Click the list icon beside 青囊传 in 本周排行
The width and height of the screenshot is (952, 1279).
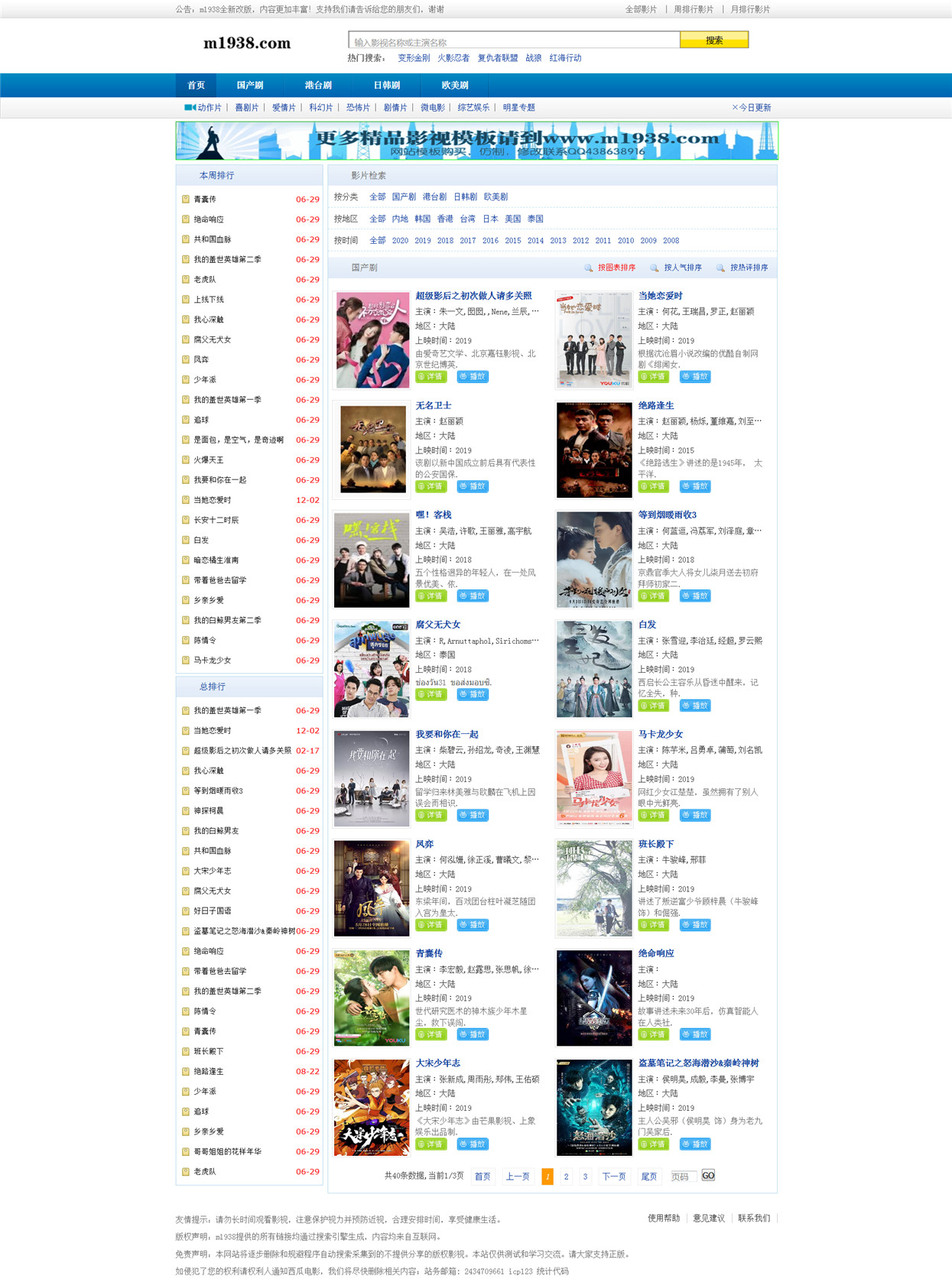tap(185, 199)
